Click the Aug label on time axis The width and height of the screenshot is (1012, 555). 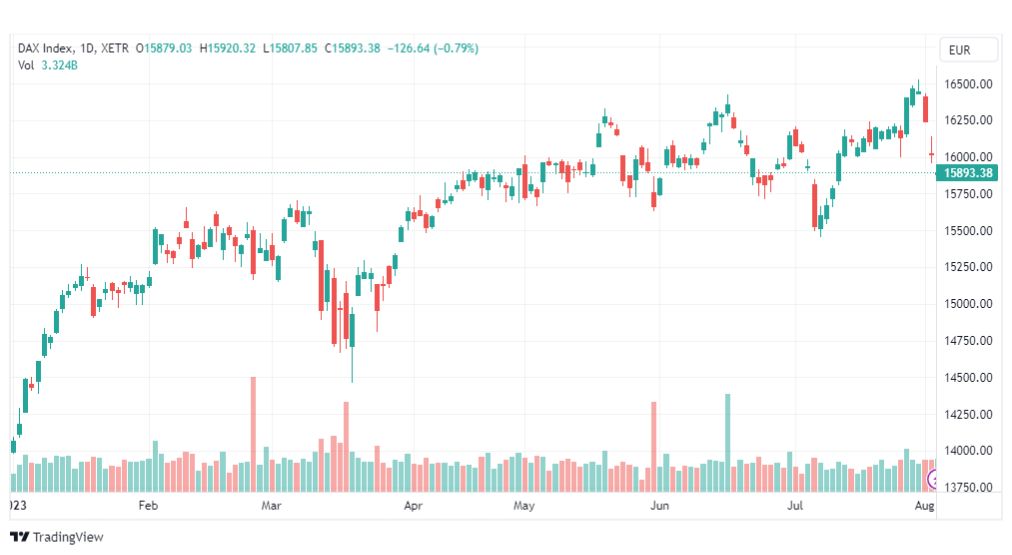click(925, 507)
